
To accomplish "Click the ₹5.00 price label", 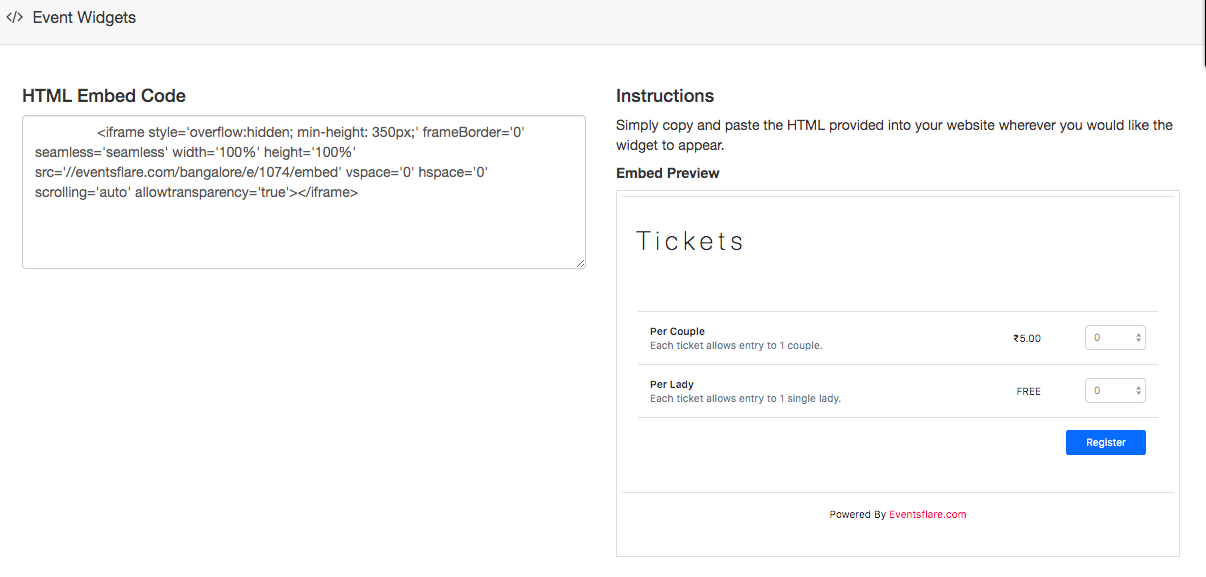I will (x=1027, y=337).
